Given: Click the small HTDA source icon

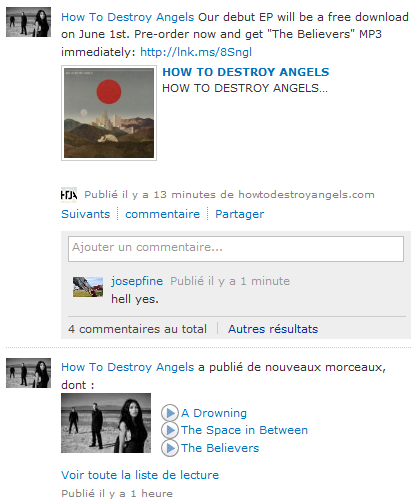Looking at the screenshot, I should [69, 195].
